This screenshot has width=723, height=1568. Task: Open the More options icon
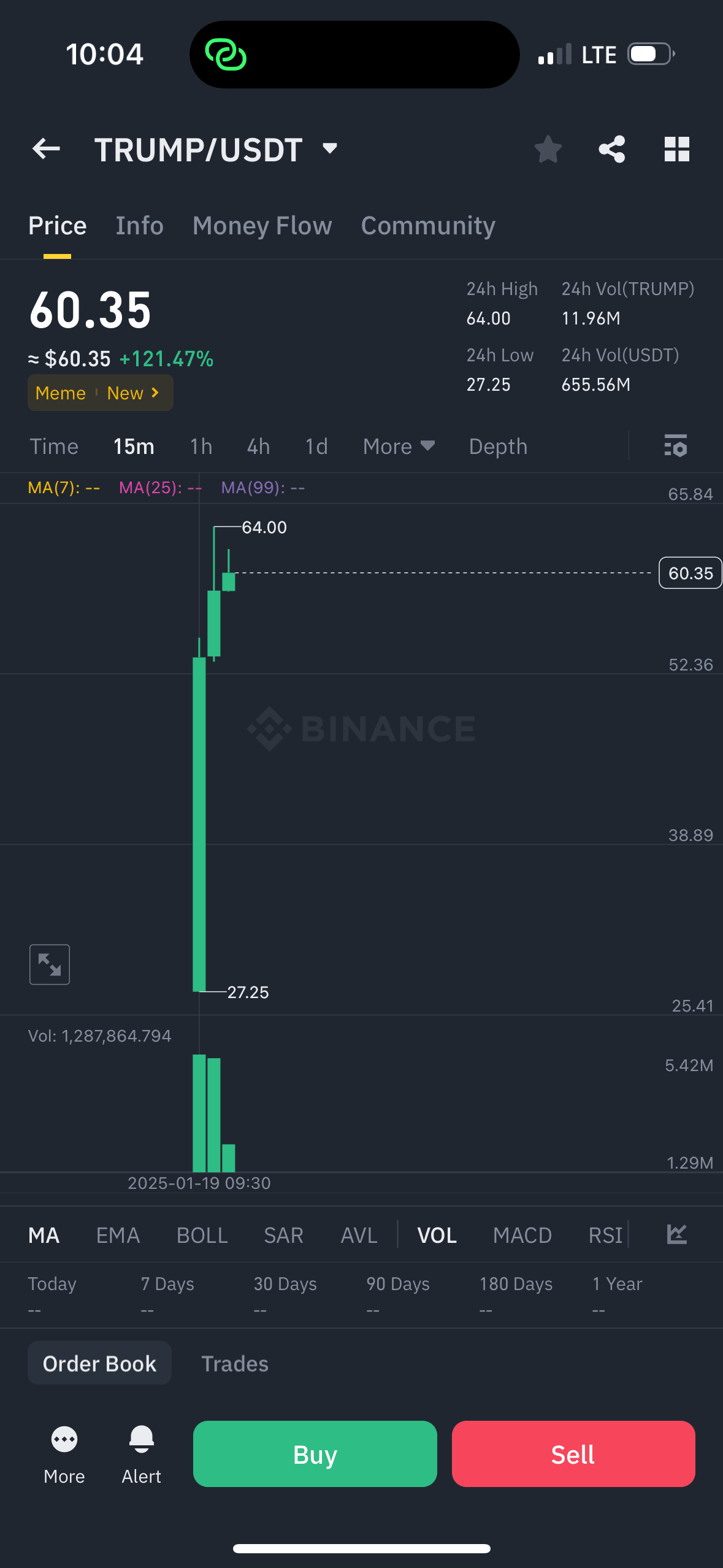click(x=64, y=1453)
